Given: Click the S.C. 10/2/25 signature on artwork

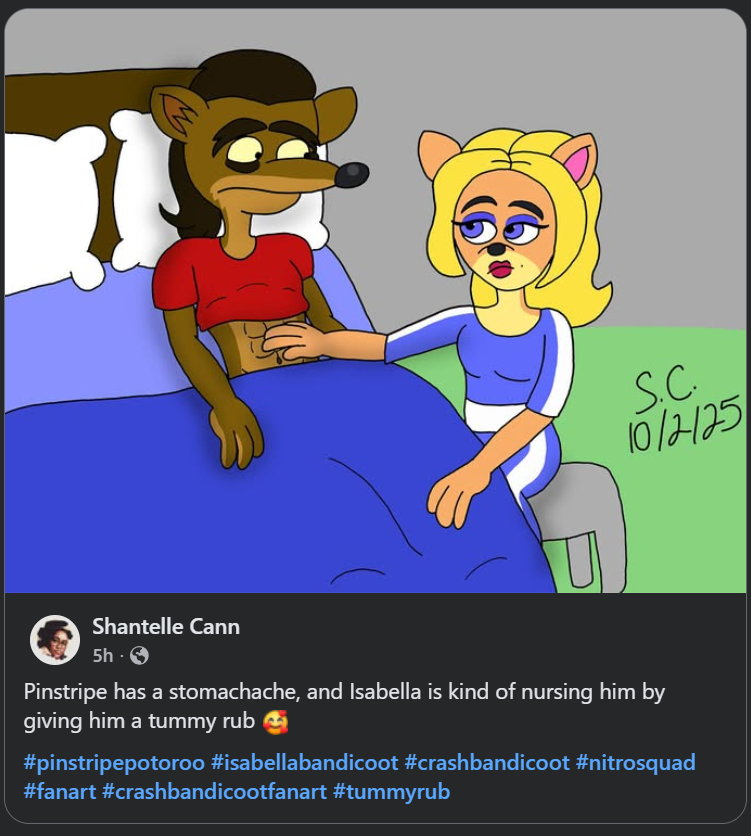Looking at the screenshot, I should coord(684,411).
